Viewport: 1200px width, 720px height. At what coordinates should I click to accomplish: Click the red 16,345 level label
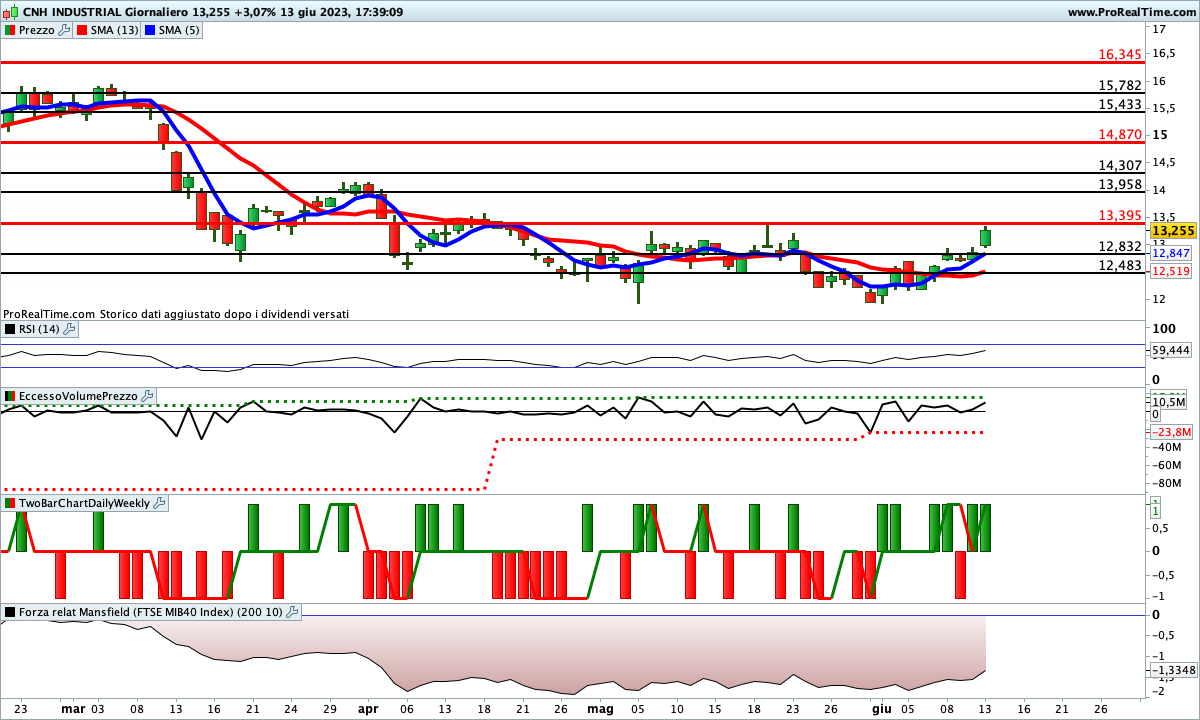(1120, 54)
